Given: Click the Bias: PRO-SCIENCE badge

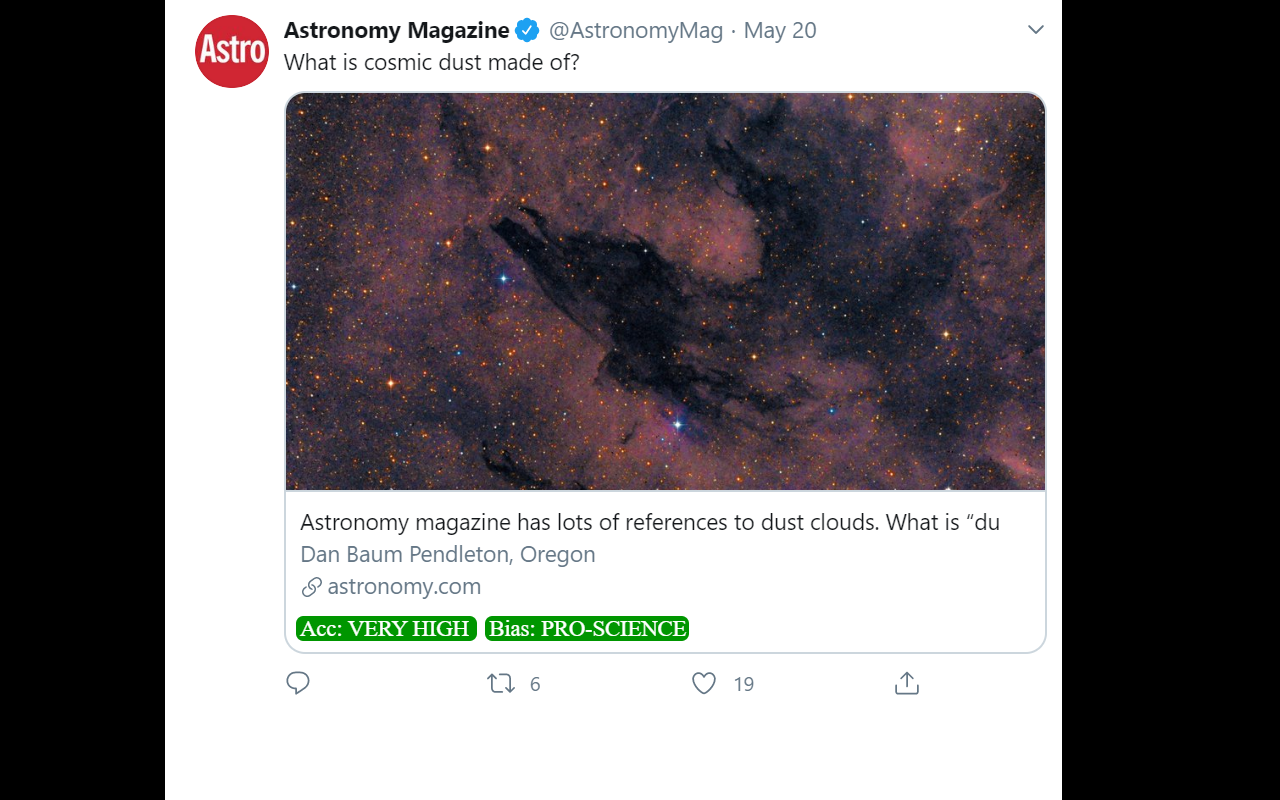Looking at the screenshot, I should pyautogui.click(x=587, y=629).
